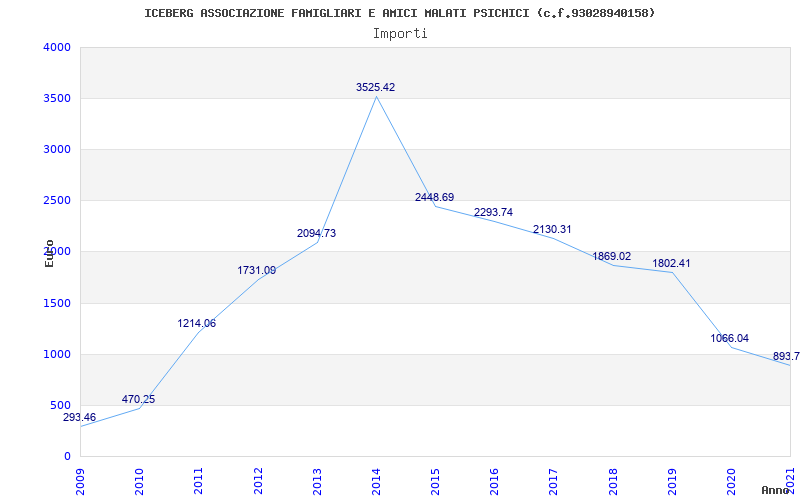The image size is (800, 500).
Task: Click the 1000 y-axis tick label
Action: tap(57, 355)
